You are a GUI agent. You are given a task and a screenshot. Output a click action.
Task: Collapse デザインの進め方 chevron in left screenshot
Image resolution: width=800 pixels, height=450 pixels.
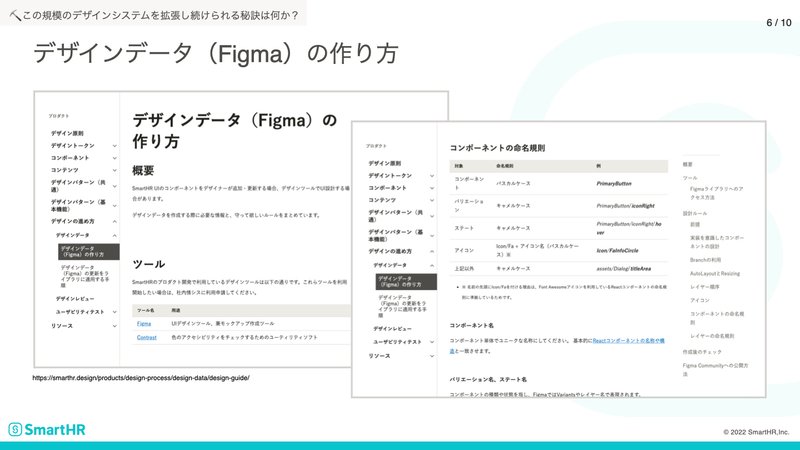(114, 221)
